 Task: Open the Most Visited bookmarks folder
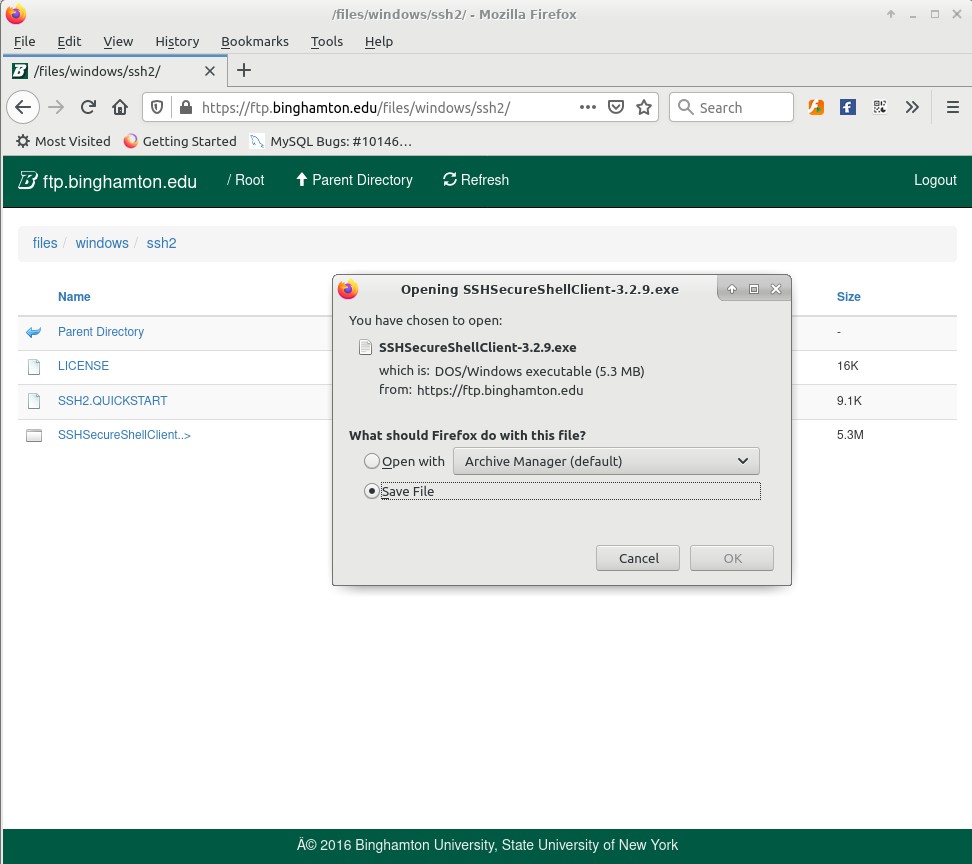coord(63,141)
